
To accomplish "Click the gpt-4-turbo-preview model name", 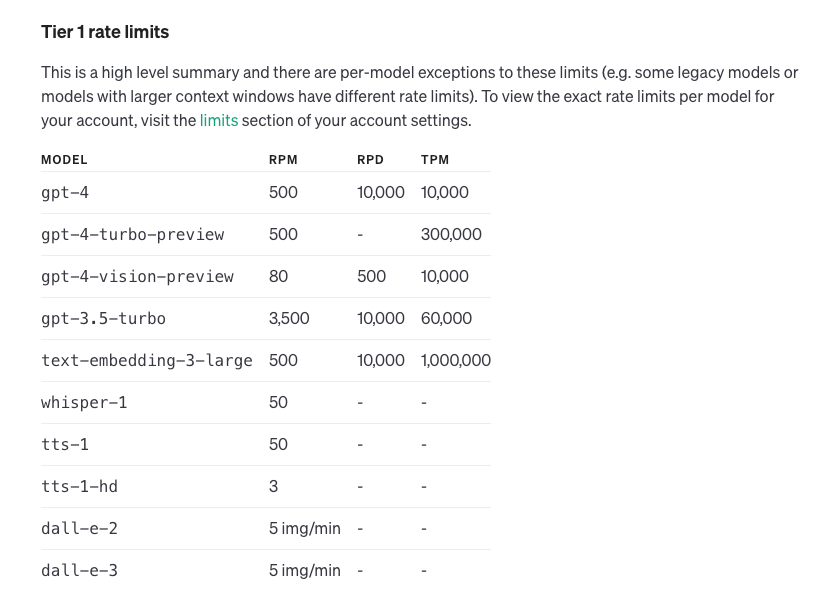I will pyautogui.click(x=132, y=234).
